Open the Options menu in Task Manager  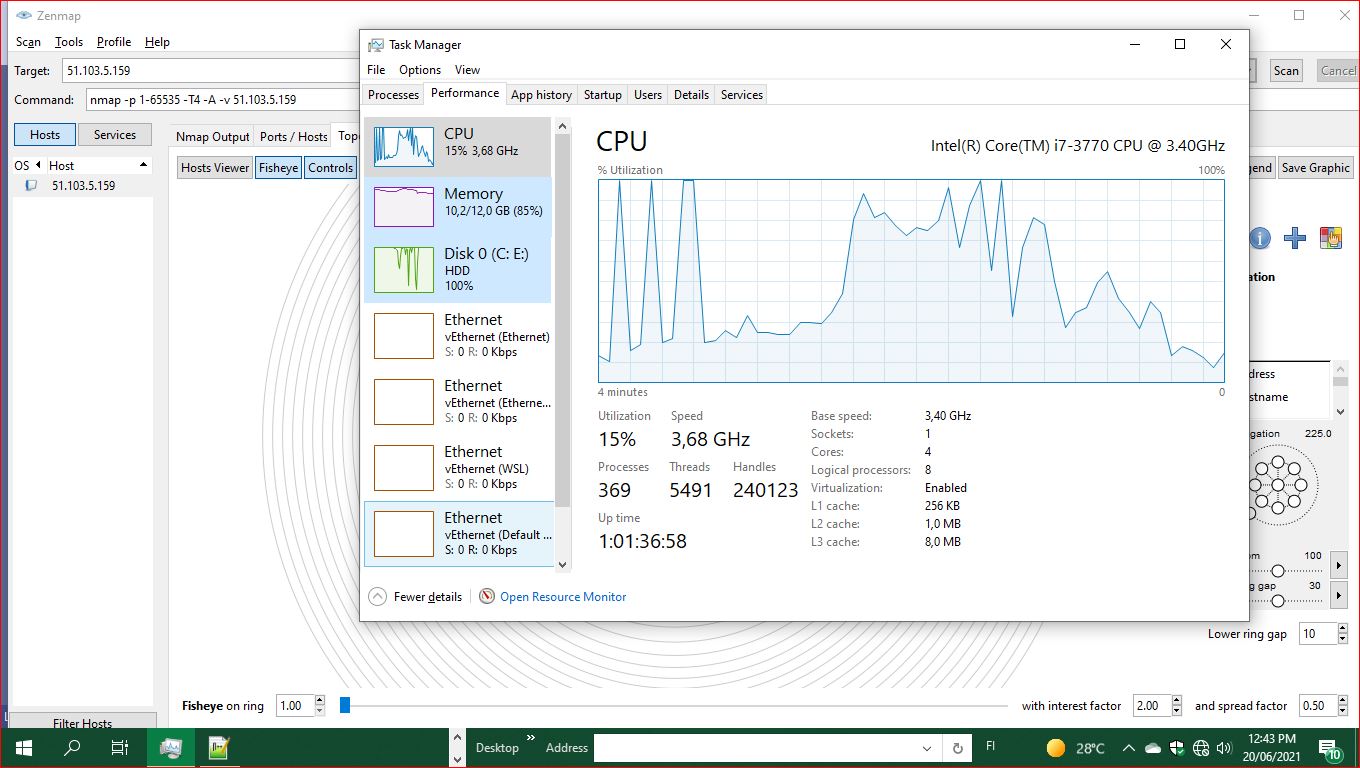[x=419, y=69]
